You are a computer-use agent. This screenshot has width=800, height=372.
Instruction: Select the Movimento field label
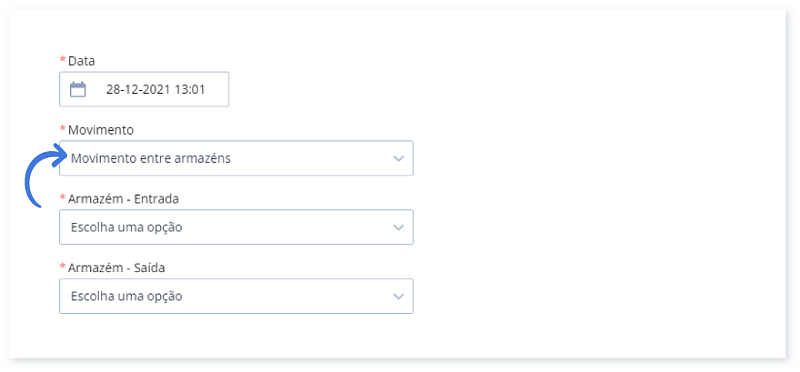click(101, 130)
